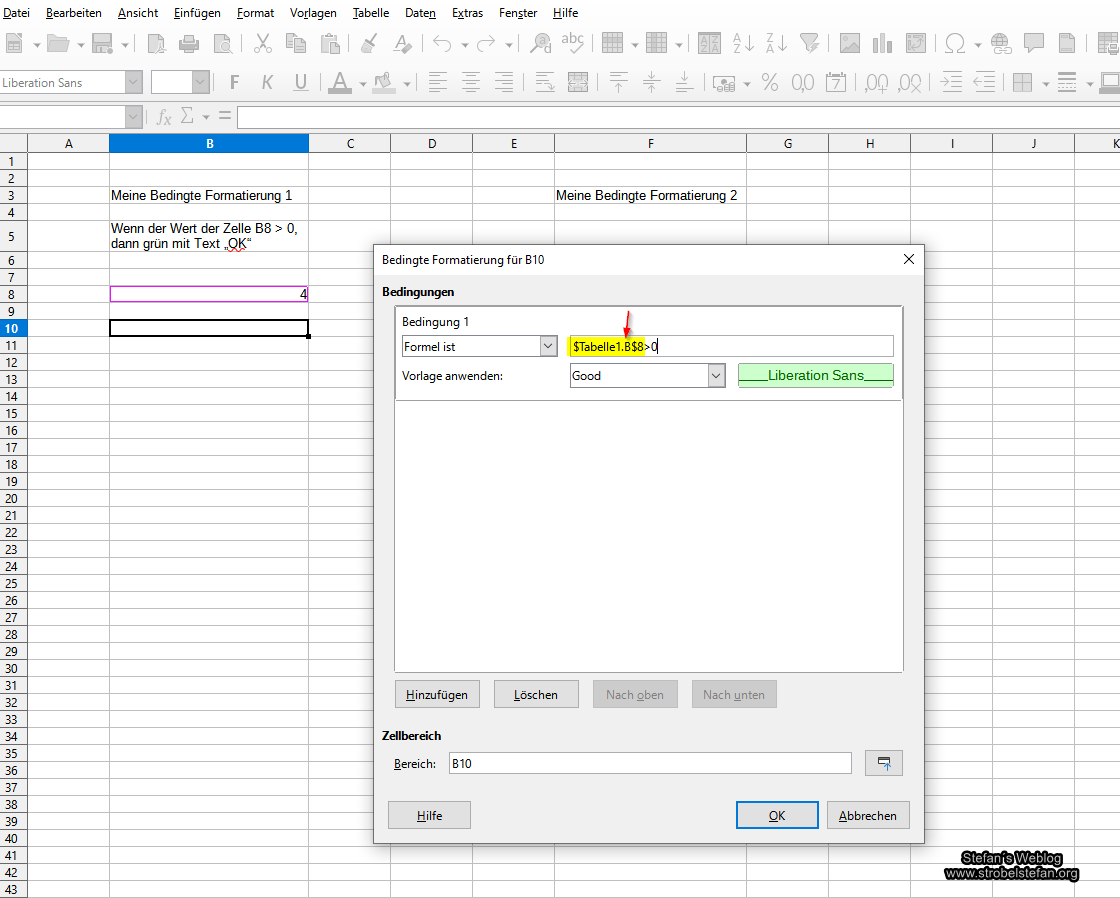Toggle bold formatting
The width and height of the screenshot is (1120, 898).
pyautogui.click(x=233, y=82)
